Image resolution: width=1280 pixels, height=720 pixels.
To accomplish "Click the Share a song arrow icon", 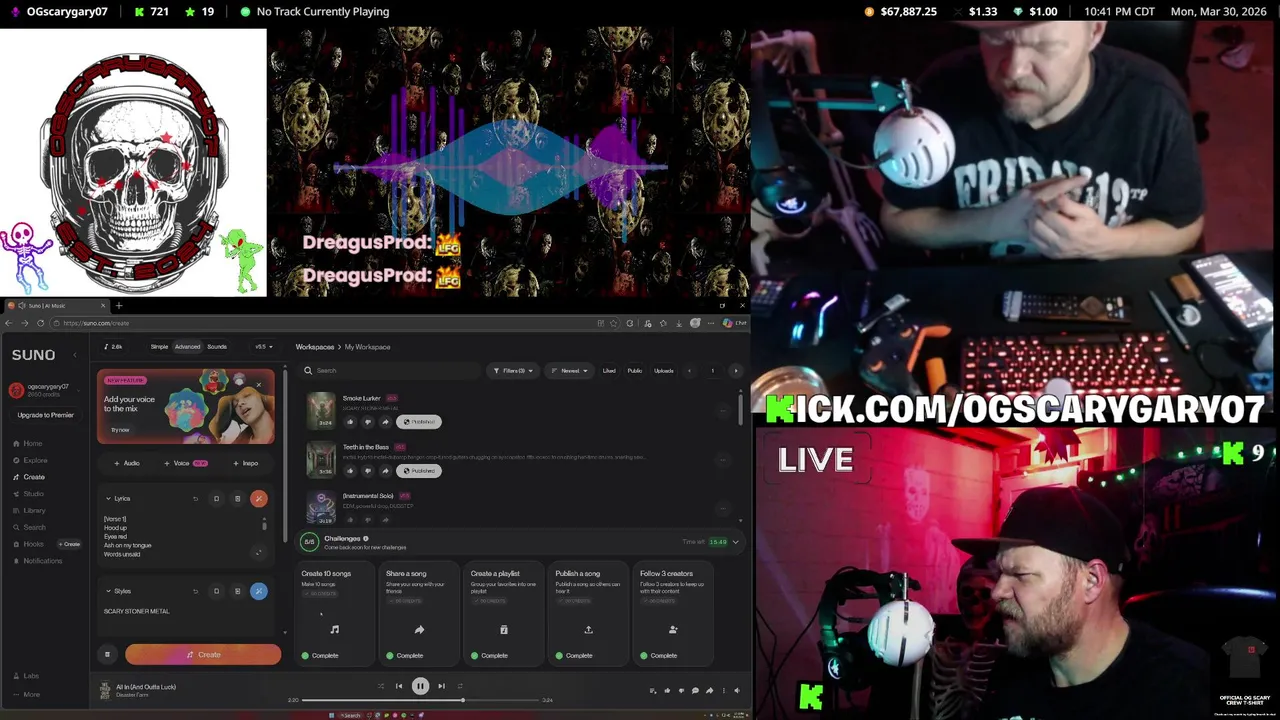I will tap(419, 630).
